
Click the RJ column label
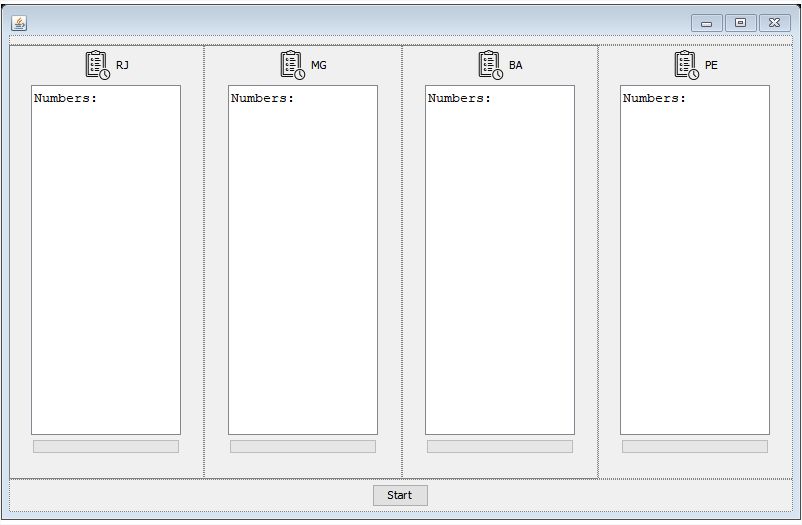(122, 65)
